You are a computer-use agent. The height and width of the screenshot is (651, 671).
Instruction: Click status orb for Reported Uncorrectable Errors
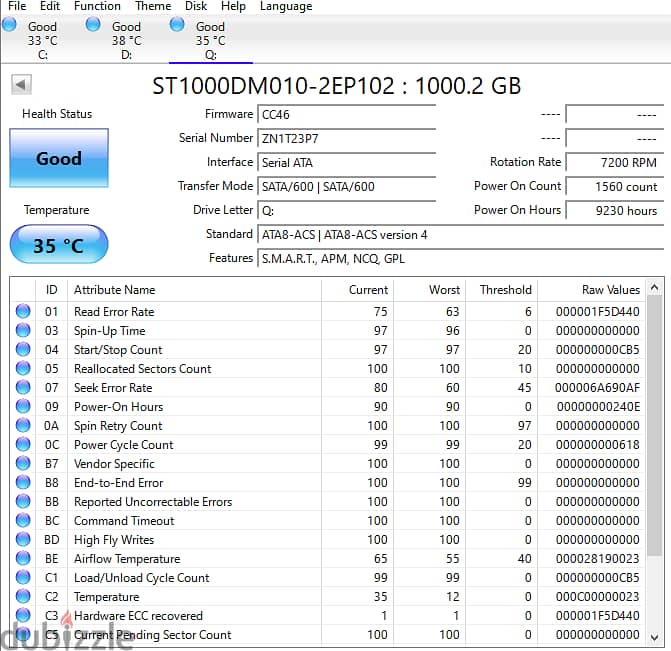click(23, 501)
